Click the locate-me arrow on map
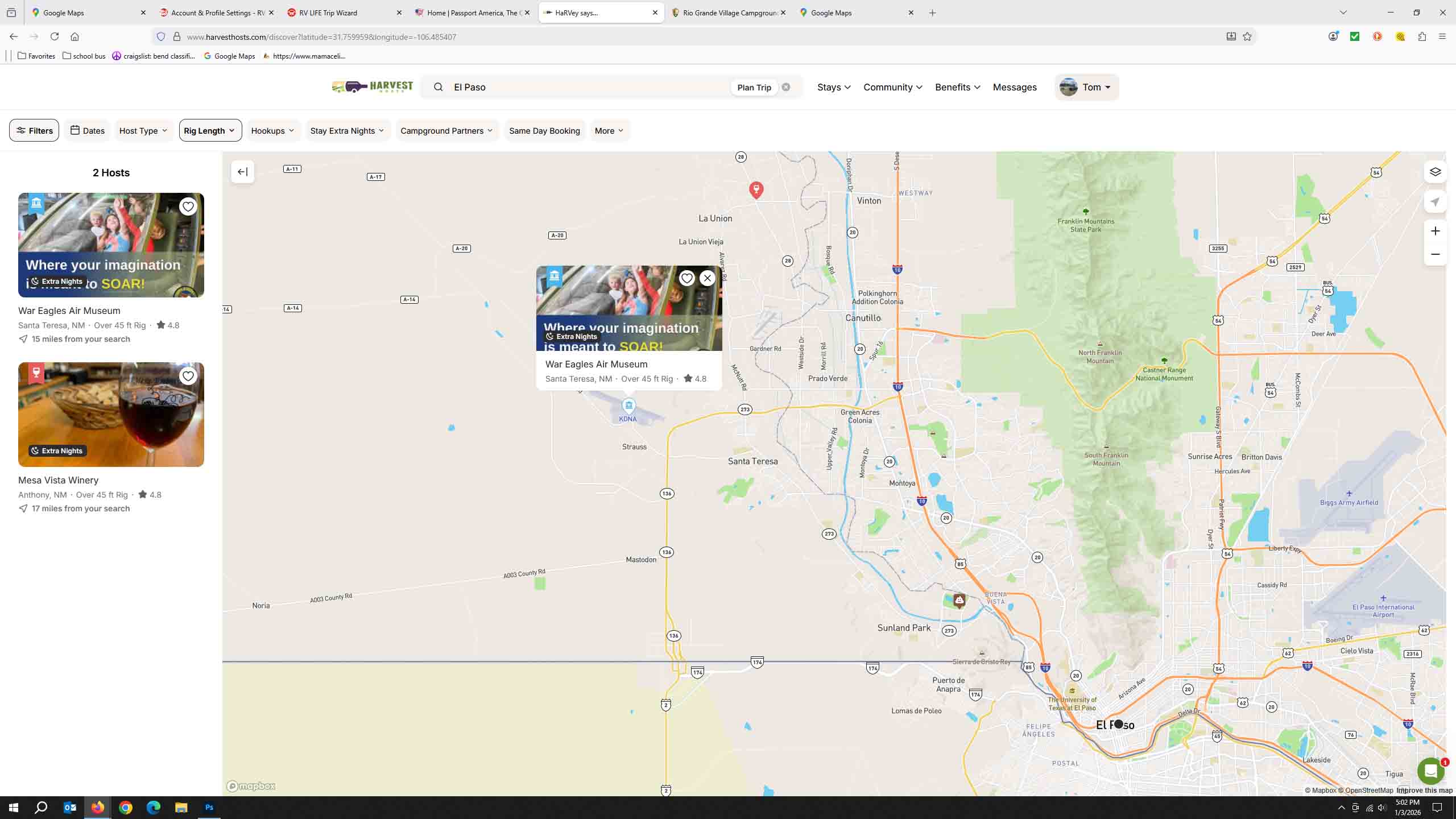 click(x=1435, y=202)
